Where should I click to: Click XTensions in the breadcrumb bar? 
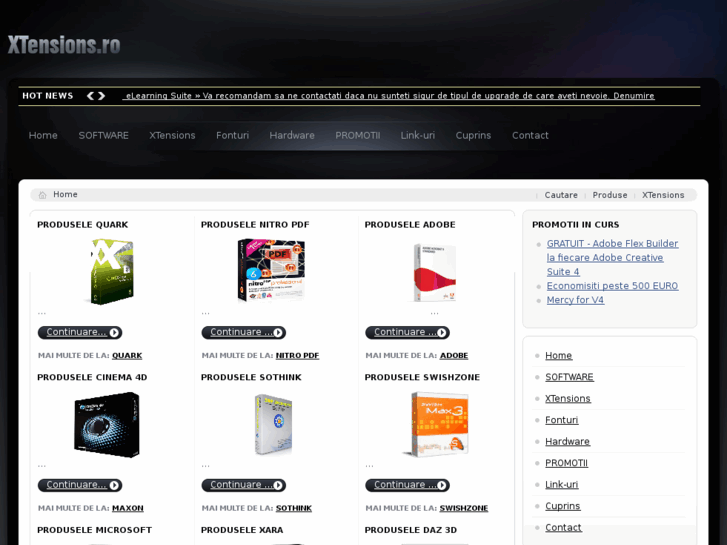663,195
